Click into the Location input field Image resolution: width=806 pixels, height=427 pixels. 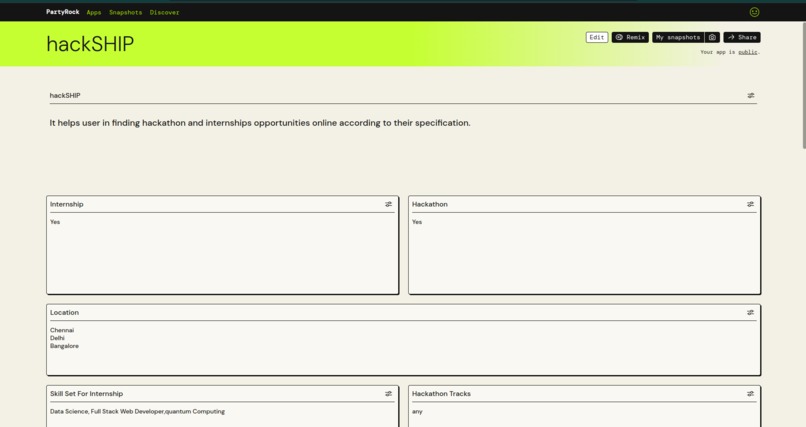point(403,347)
